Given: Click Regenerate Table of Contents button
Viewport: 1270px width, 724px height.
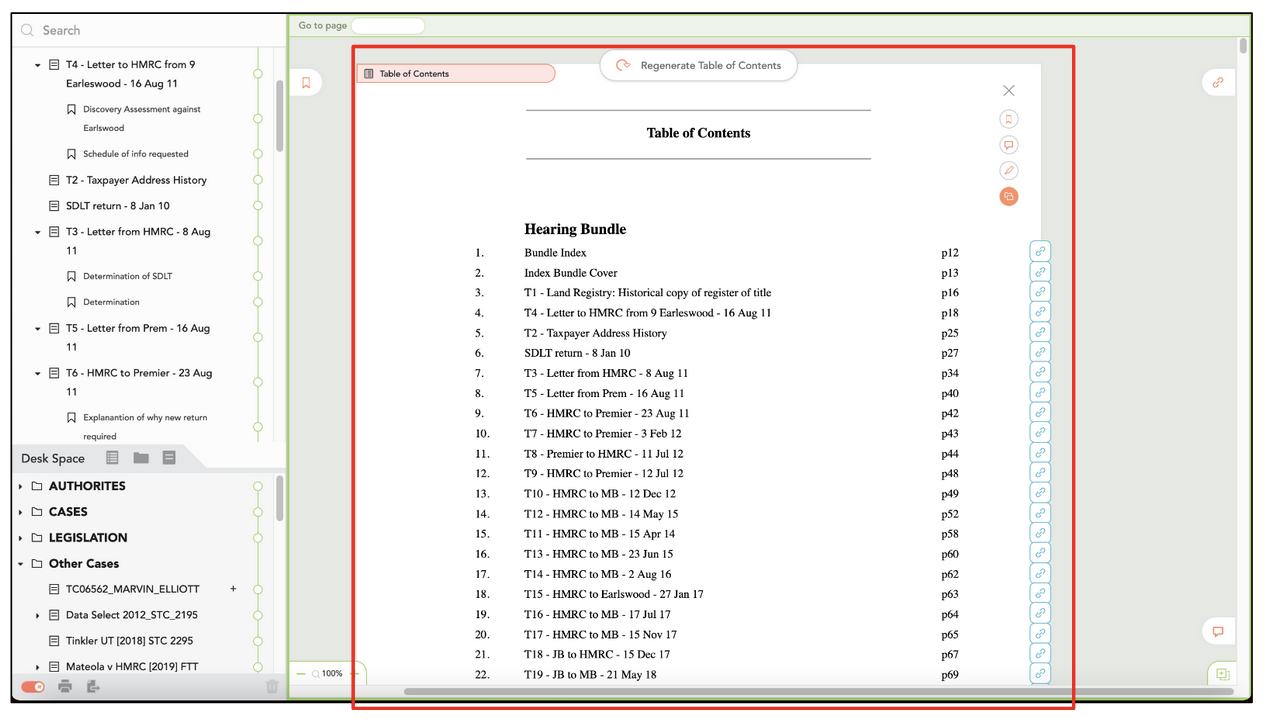Looking at the screenshot, I should tap(699, 65).
